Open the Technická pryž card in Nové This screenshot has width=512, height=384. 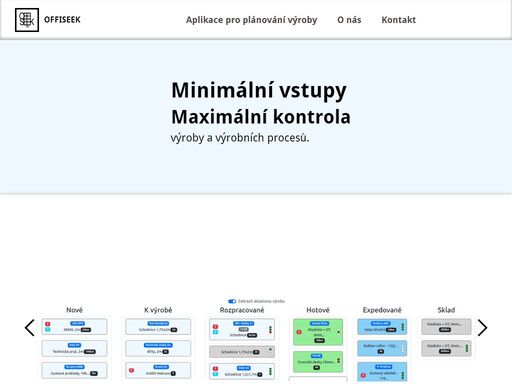[74, 349]
